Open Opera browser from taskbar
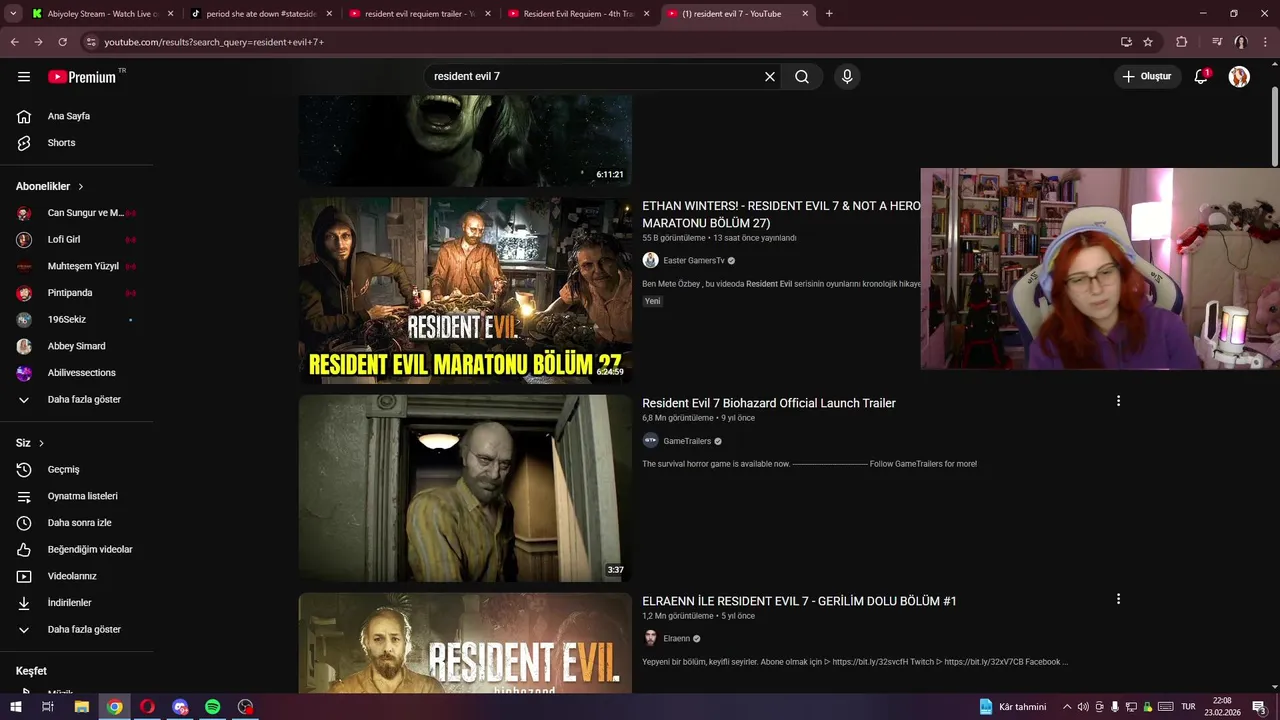The image size is (1280, 720). pos(147,707)
